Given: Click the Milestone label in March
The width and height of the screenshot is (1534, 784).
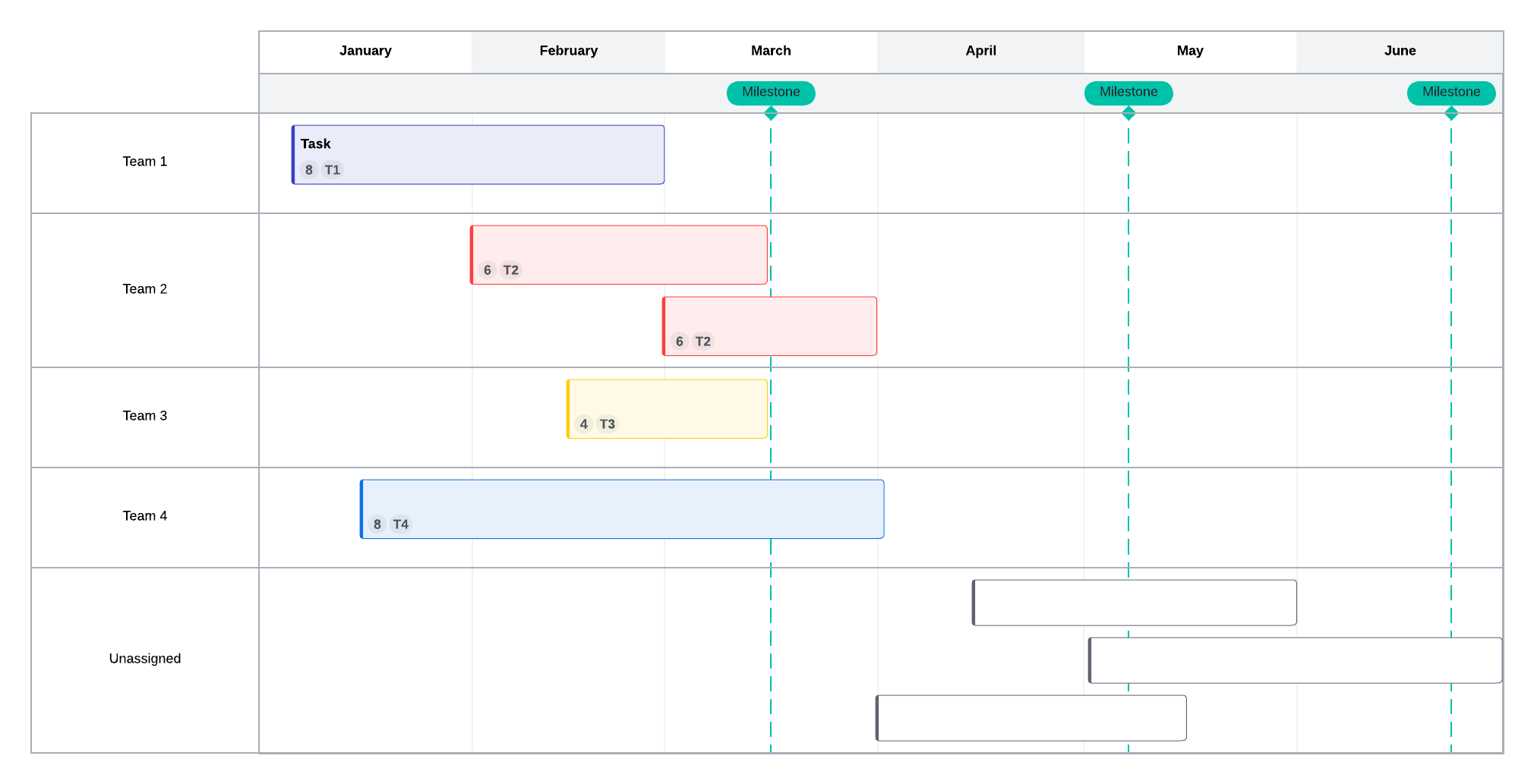Looking at the screenshot, I should [x=771, y=93].
